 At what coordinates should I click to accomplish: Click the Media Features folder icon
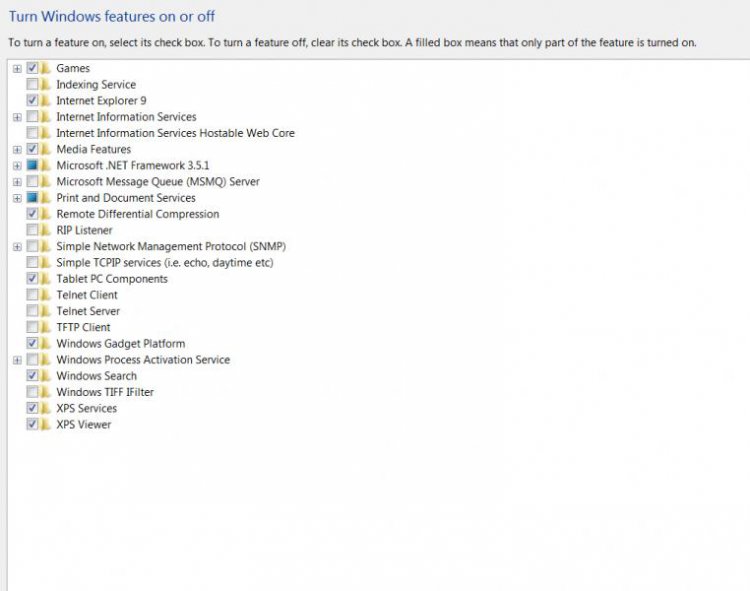[45, 149]
